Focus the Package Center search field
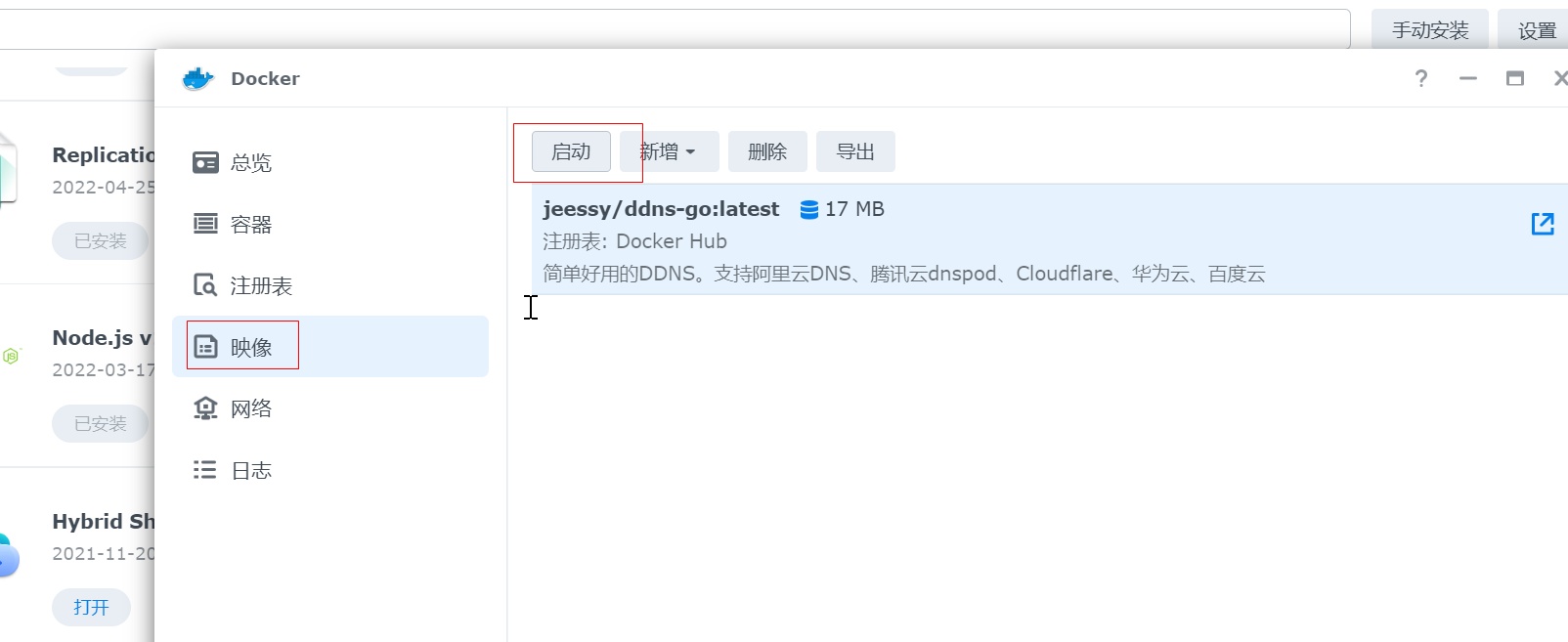Image resolution: width=1568 pixels, height=642 pixels. (675, 29)
